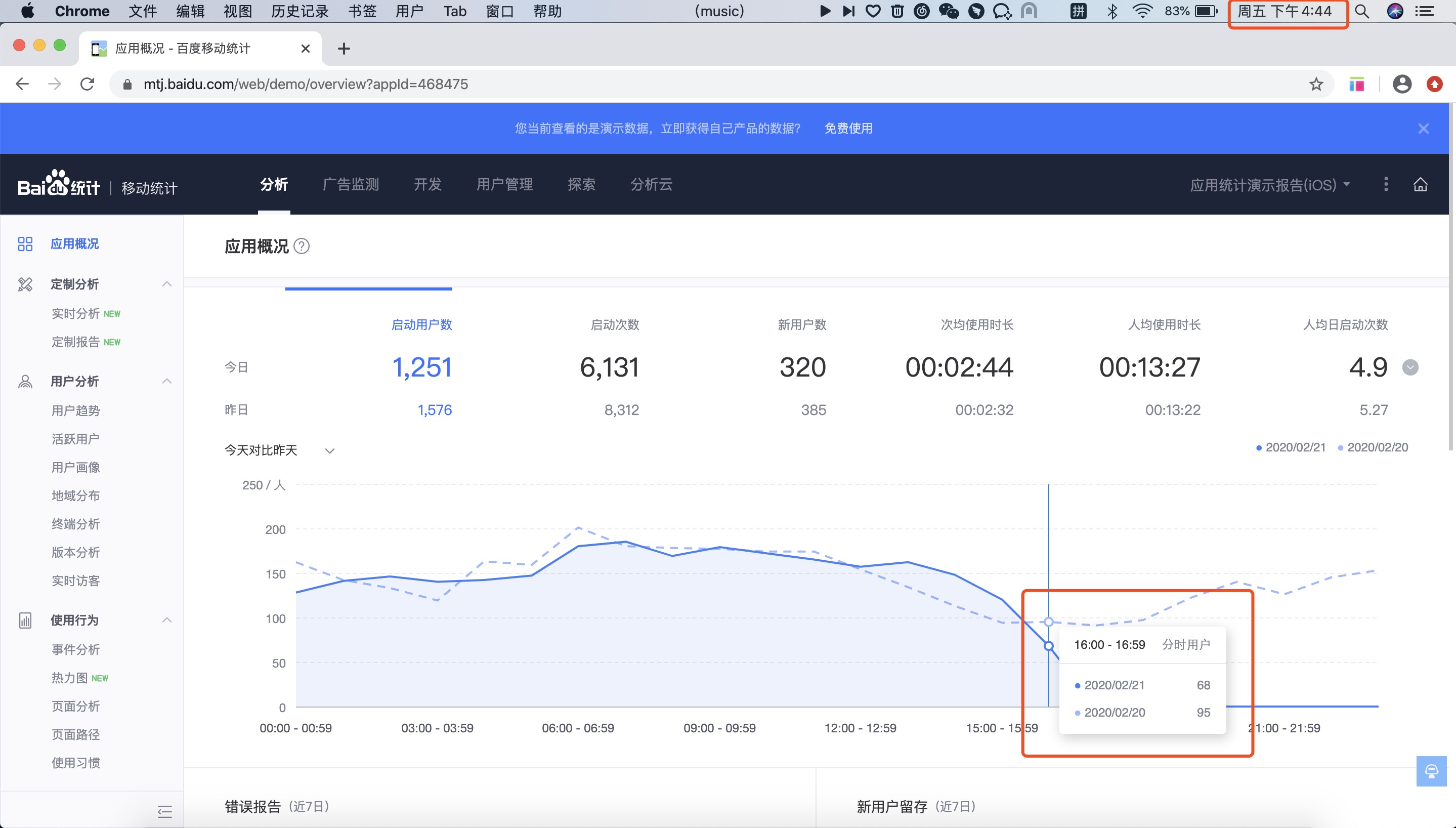Image resolution: width=1456 pixels, height=828 pixels.
Task: Open the 应用统计演示报告(iOS) app selector
Action: 1270,185
